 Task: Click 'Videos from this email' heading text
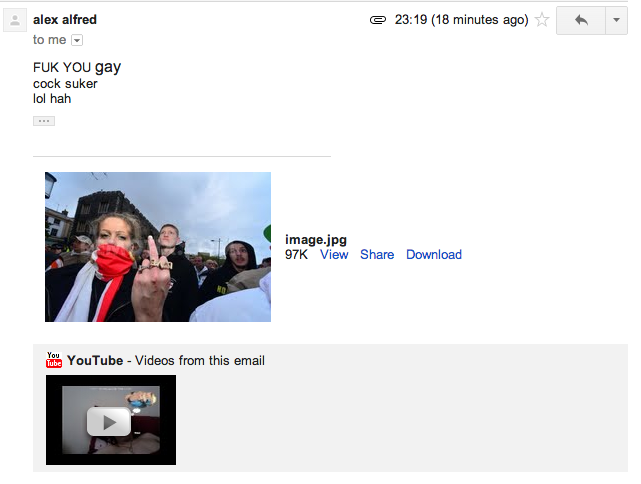coord(199,361)
